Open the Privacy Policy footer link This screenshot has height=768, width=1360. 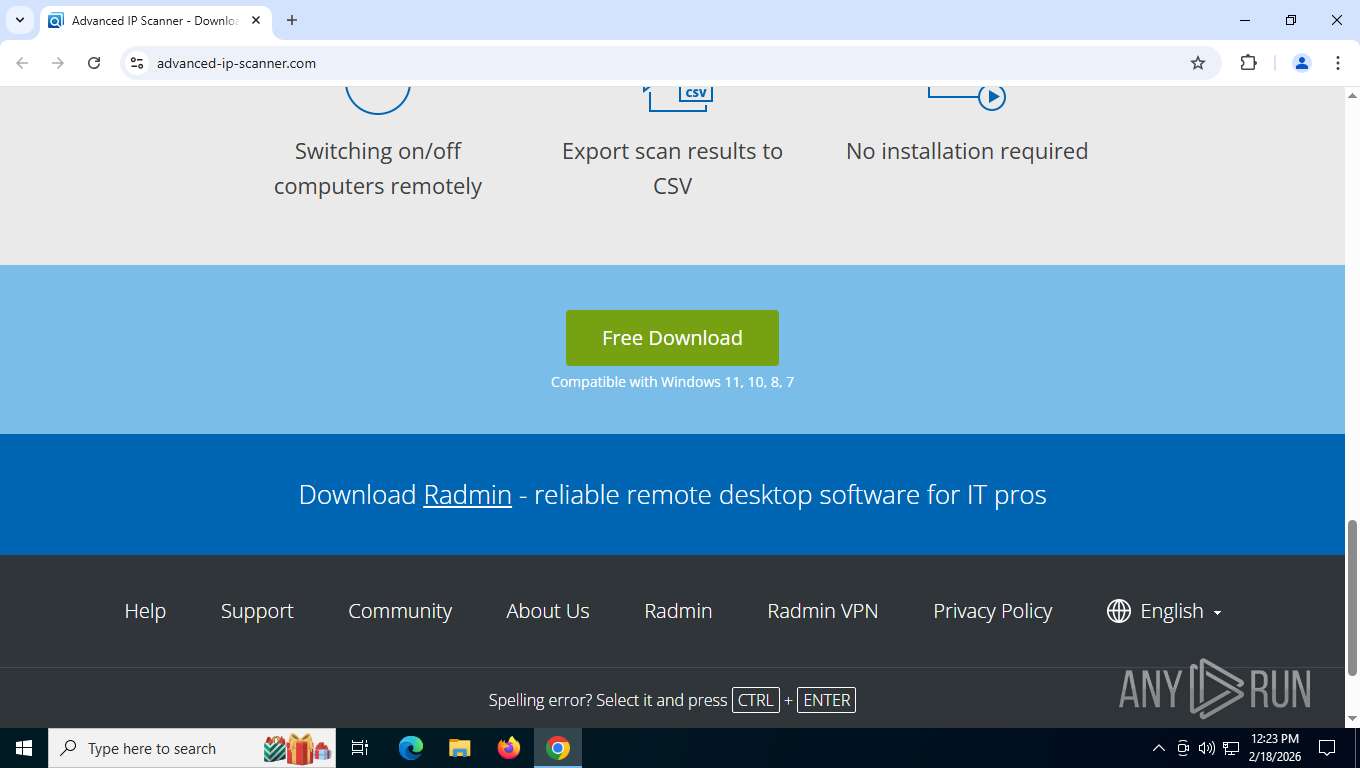coord(993,611)
